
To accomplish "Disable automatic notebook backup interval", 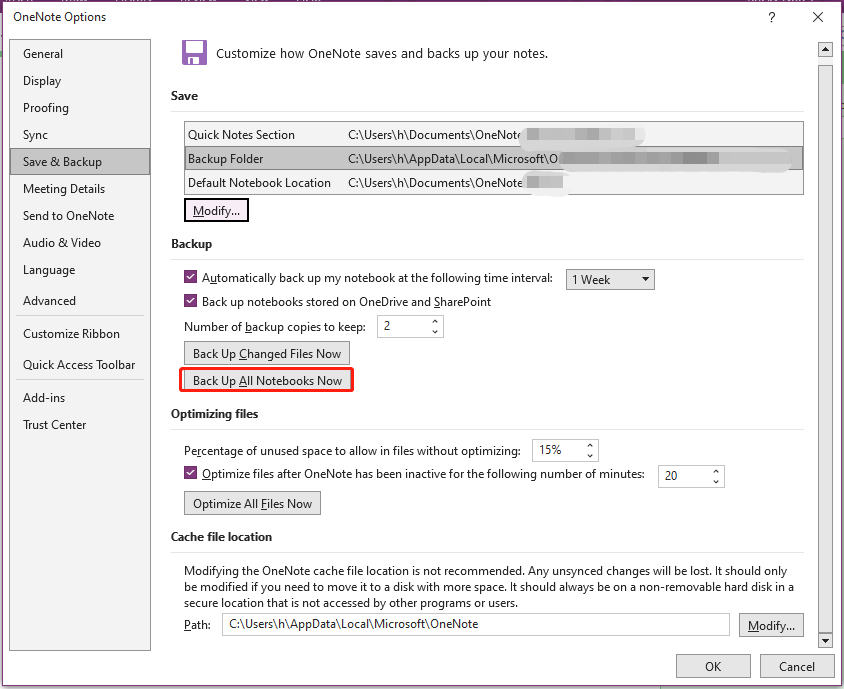I will click(x=190, y=277).
